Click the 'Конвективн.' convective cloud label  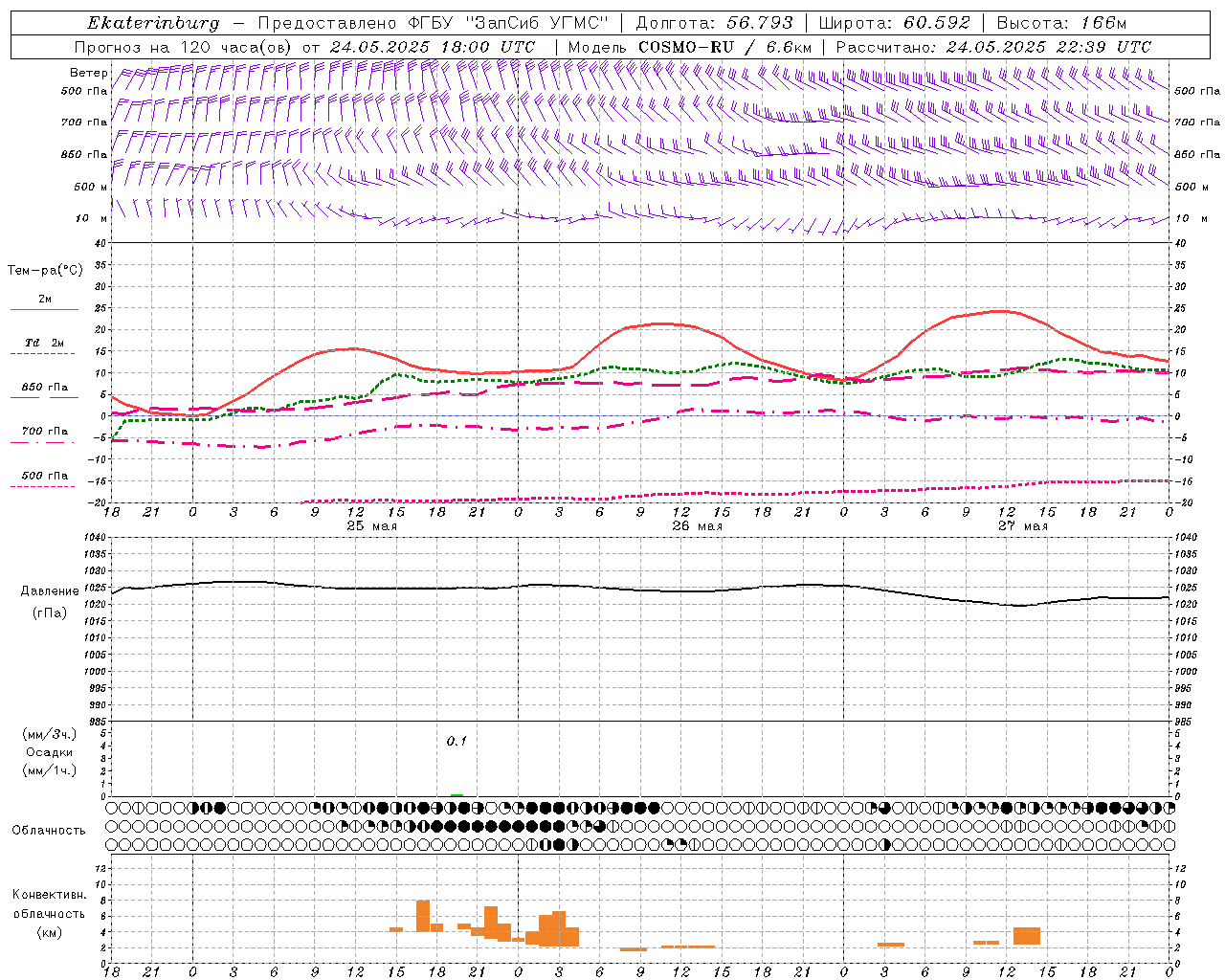50,895
